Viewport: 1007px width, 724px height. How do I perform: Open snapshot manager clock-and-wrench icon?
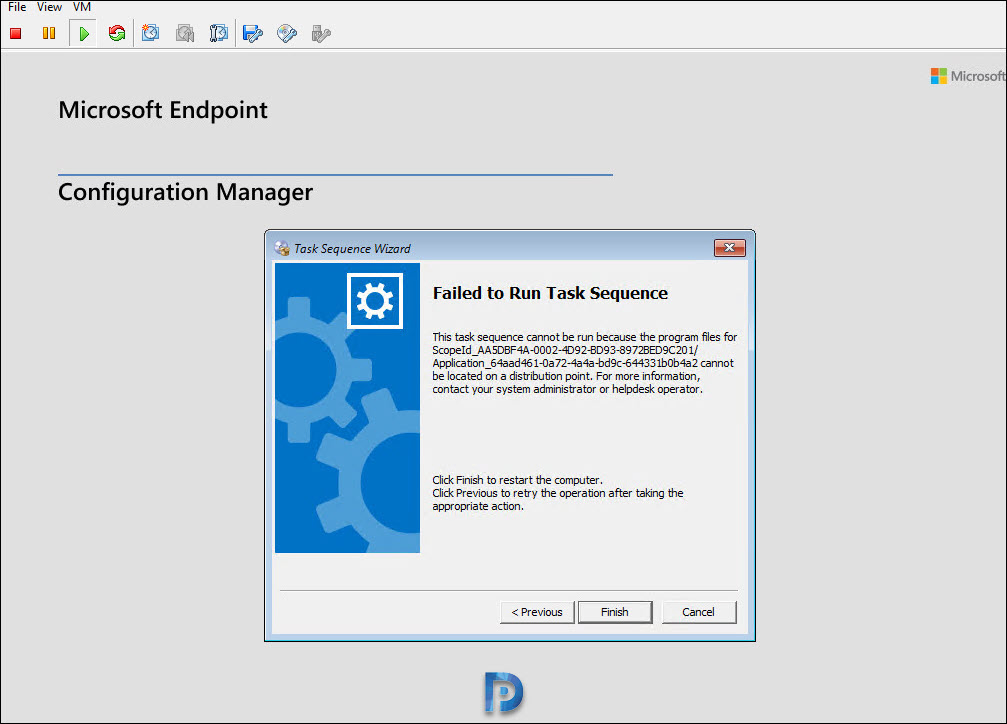coord(218,33)
